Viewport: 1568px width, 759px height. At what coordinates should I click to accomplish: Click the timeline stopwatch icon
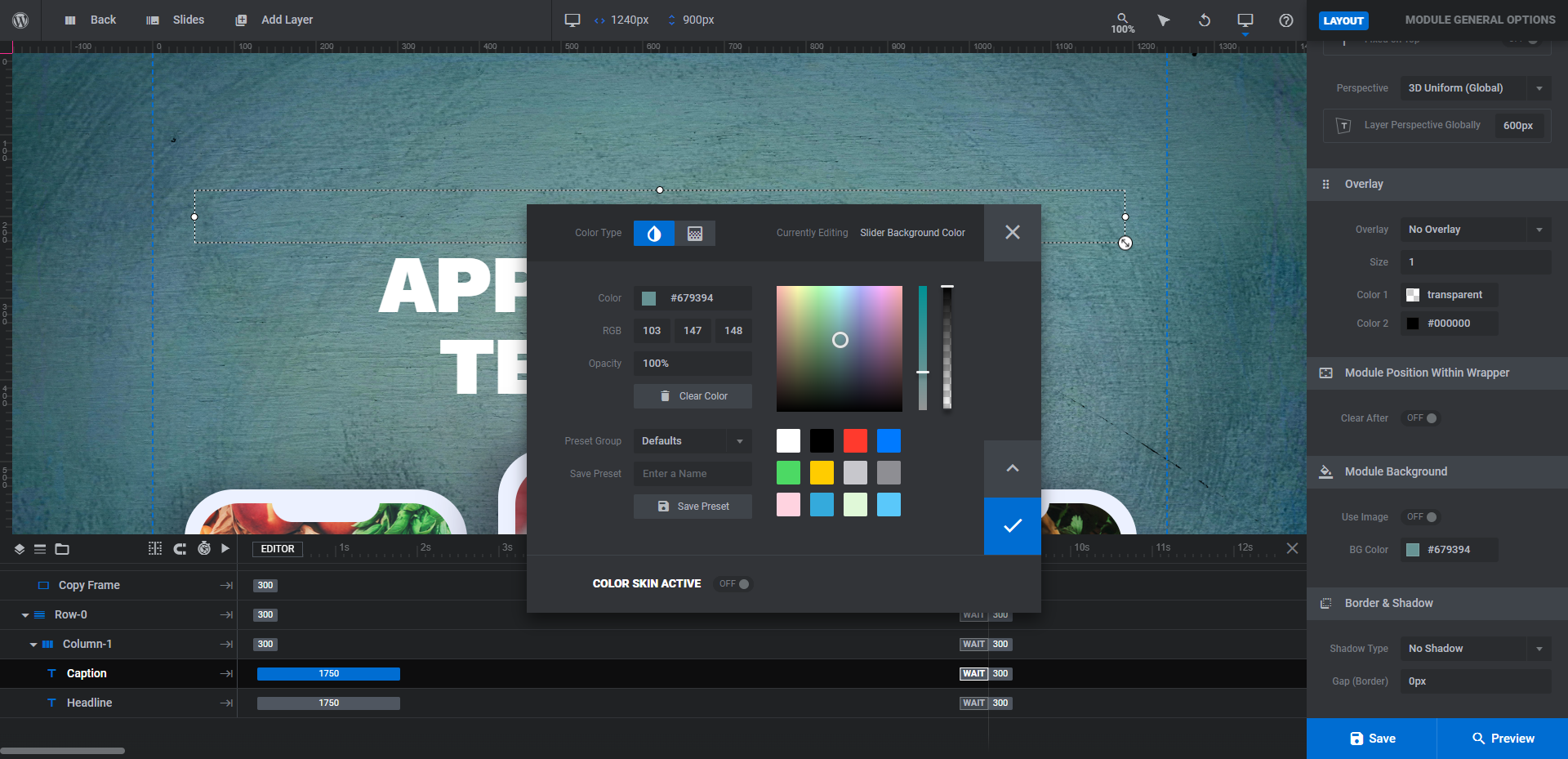pos(204,548)
